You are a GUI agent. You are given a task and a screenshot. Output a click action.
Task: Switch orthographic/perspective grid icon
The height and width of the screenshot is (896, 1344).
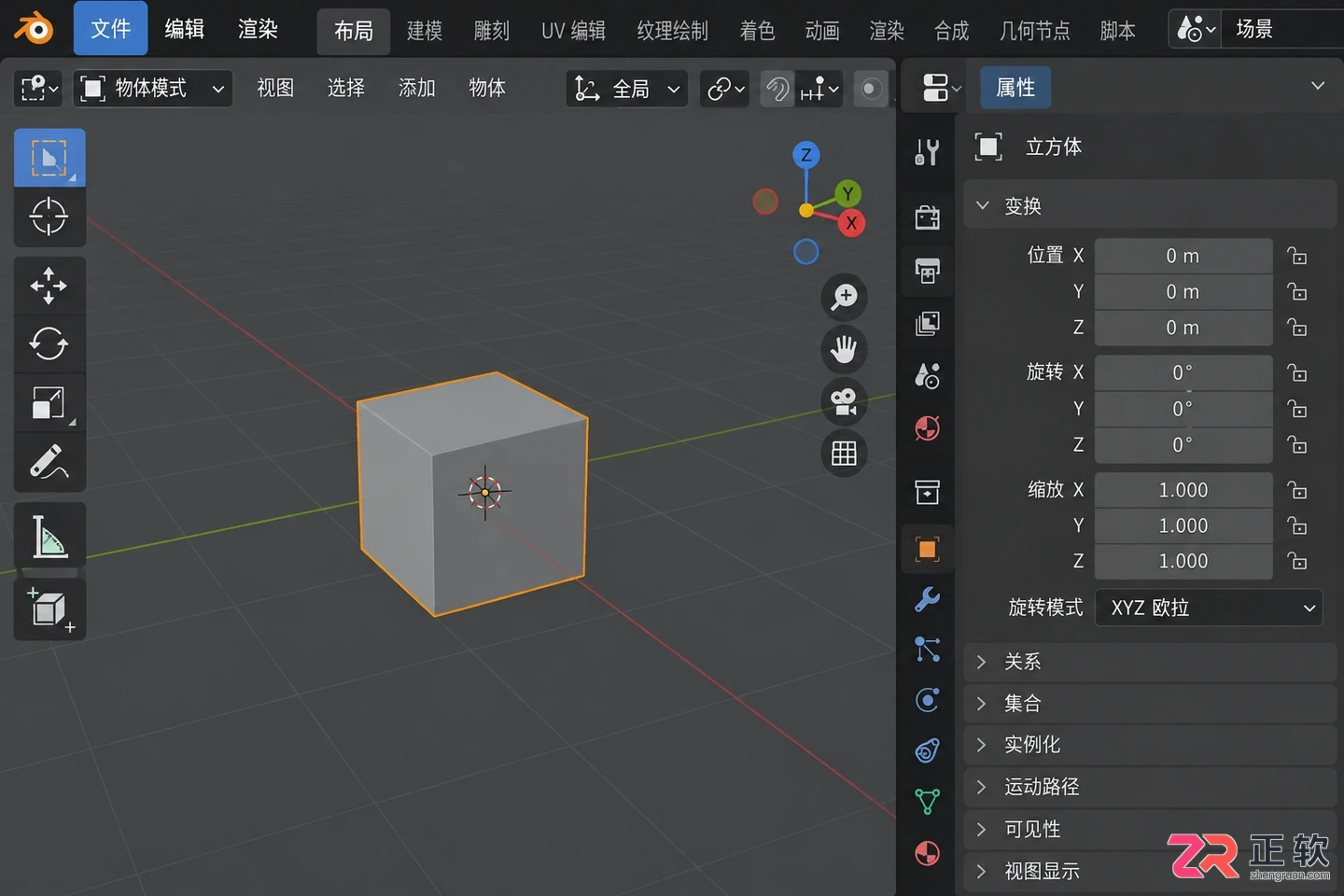(844, 454)
